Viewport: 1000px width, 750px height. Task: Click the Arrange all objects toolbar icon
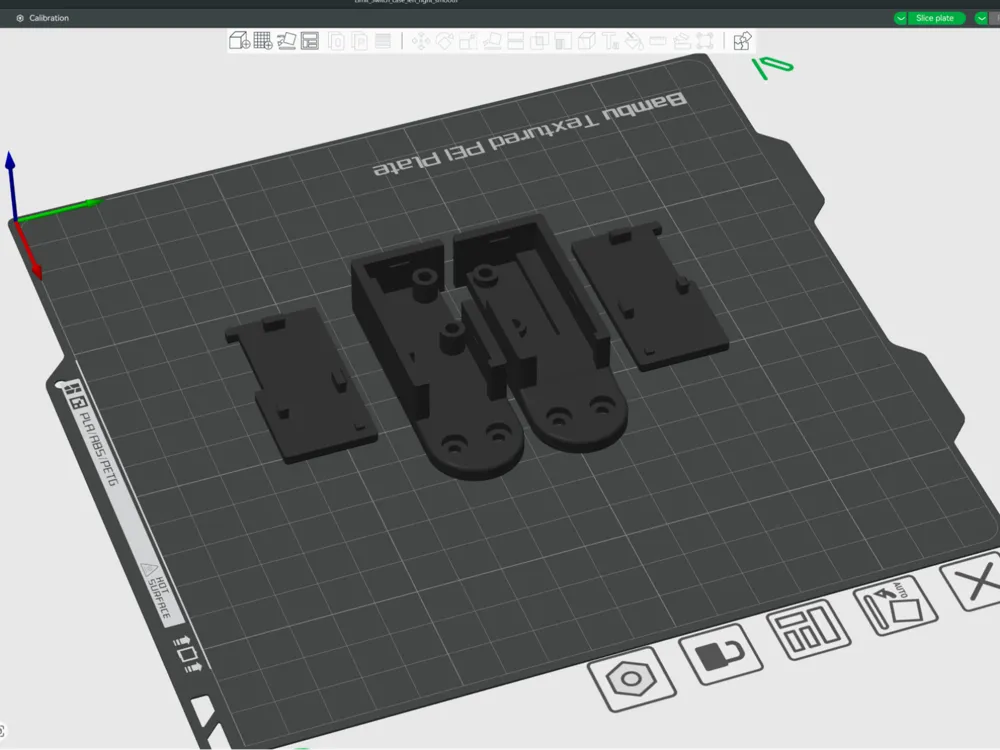tap(310, 41)
